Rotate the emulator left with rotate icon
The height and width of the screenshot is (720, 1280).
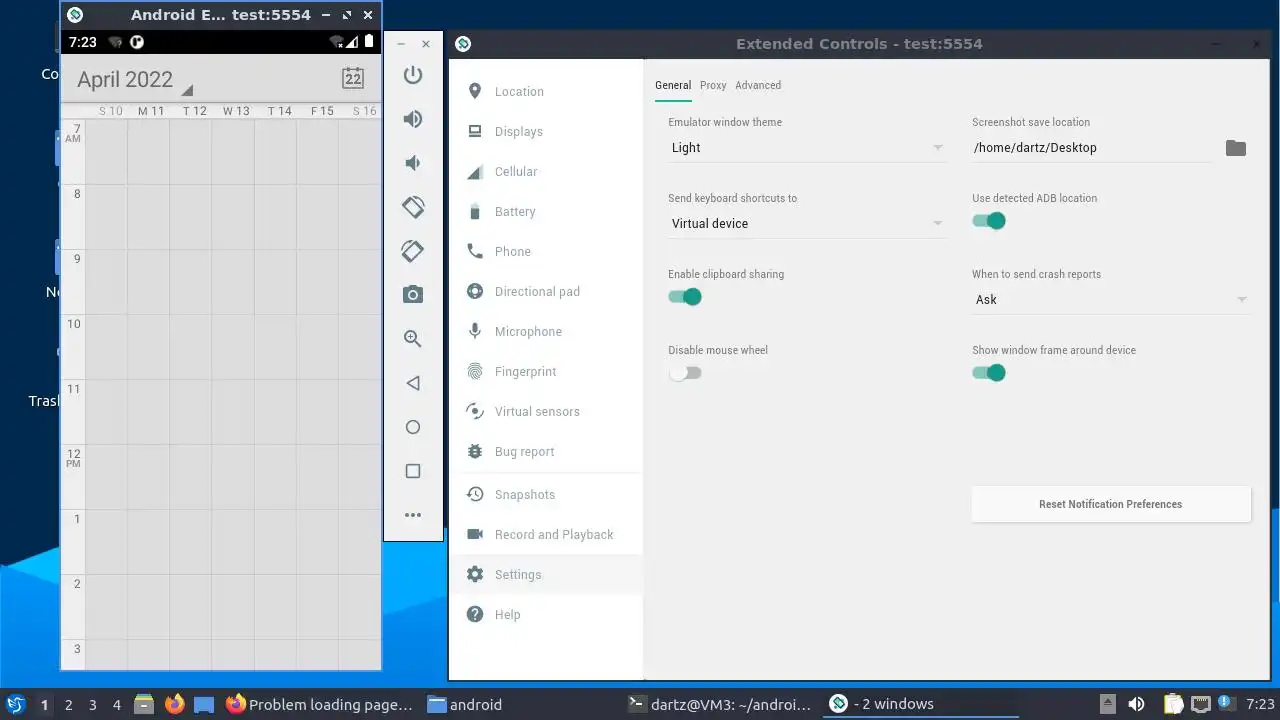click(413, 207)
